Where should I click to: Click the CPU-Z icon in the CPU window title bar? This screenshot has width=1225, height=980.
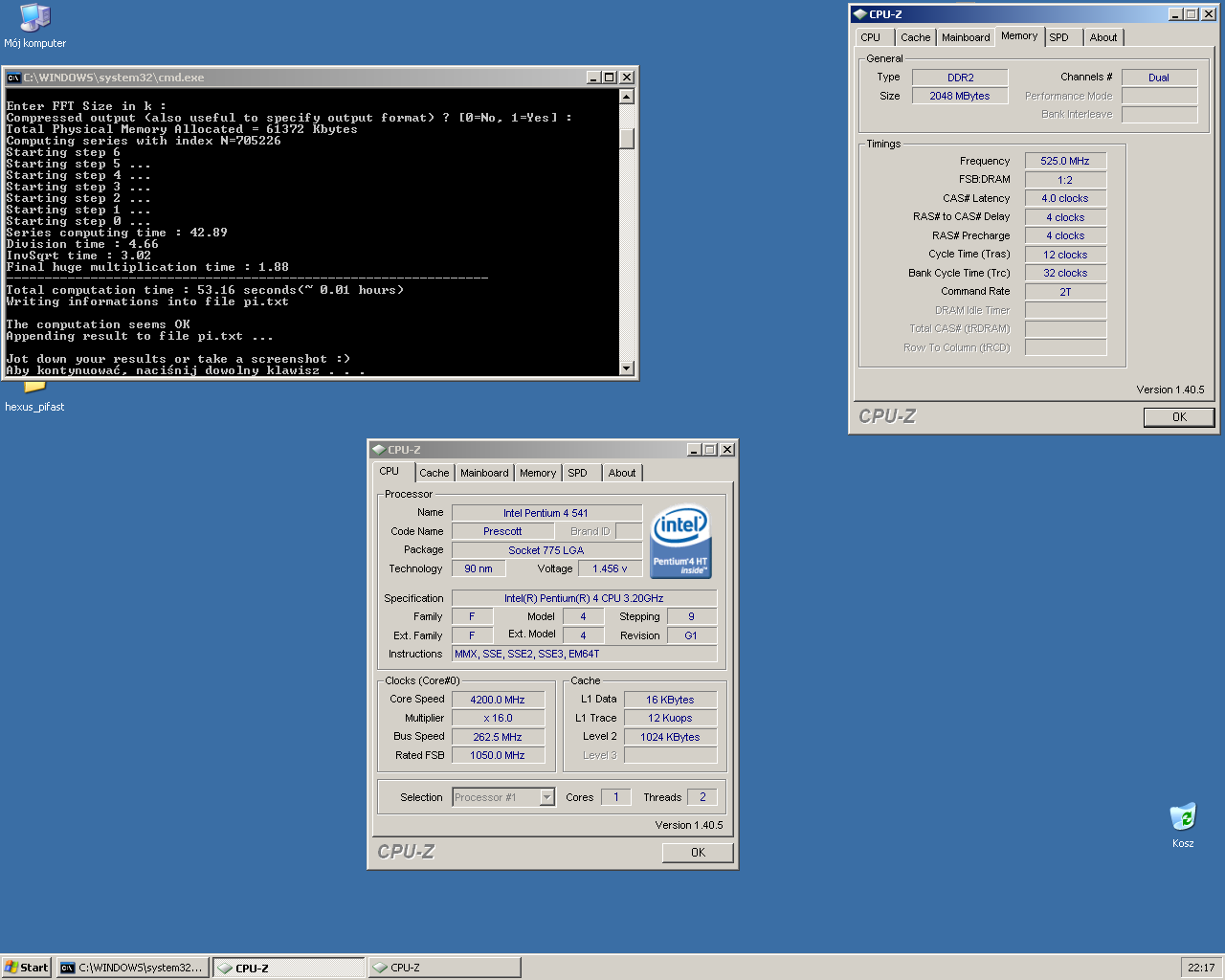click(378, 450)
